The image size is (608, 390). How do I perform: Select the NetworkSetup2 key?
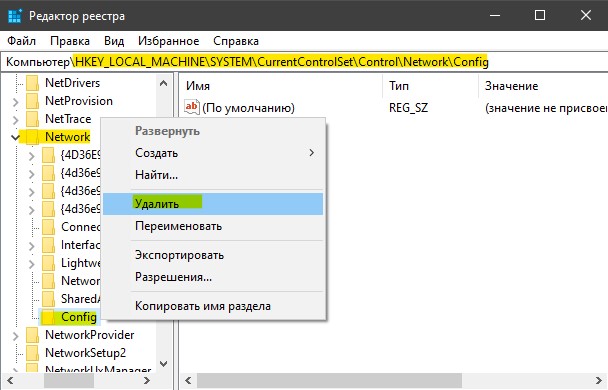point(85,353)
